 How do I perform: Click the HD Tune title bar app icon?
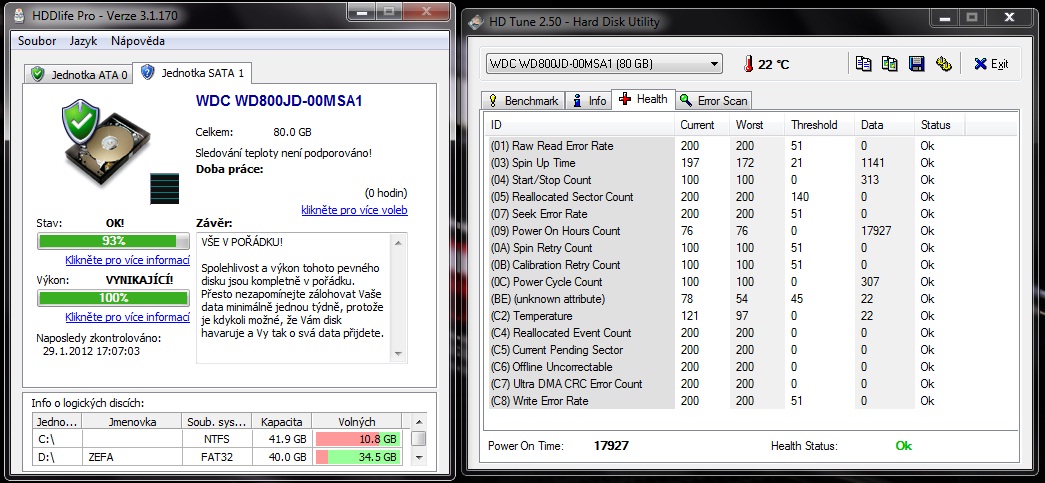476,21
